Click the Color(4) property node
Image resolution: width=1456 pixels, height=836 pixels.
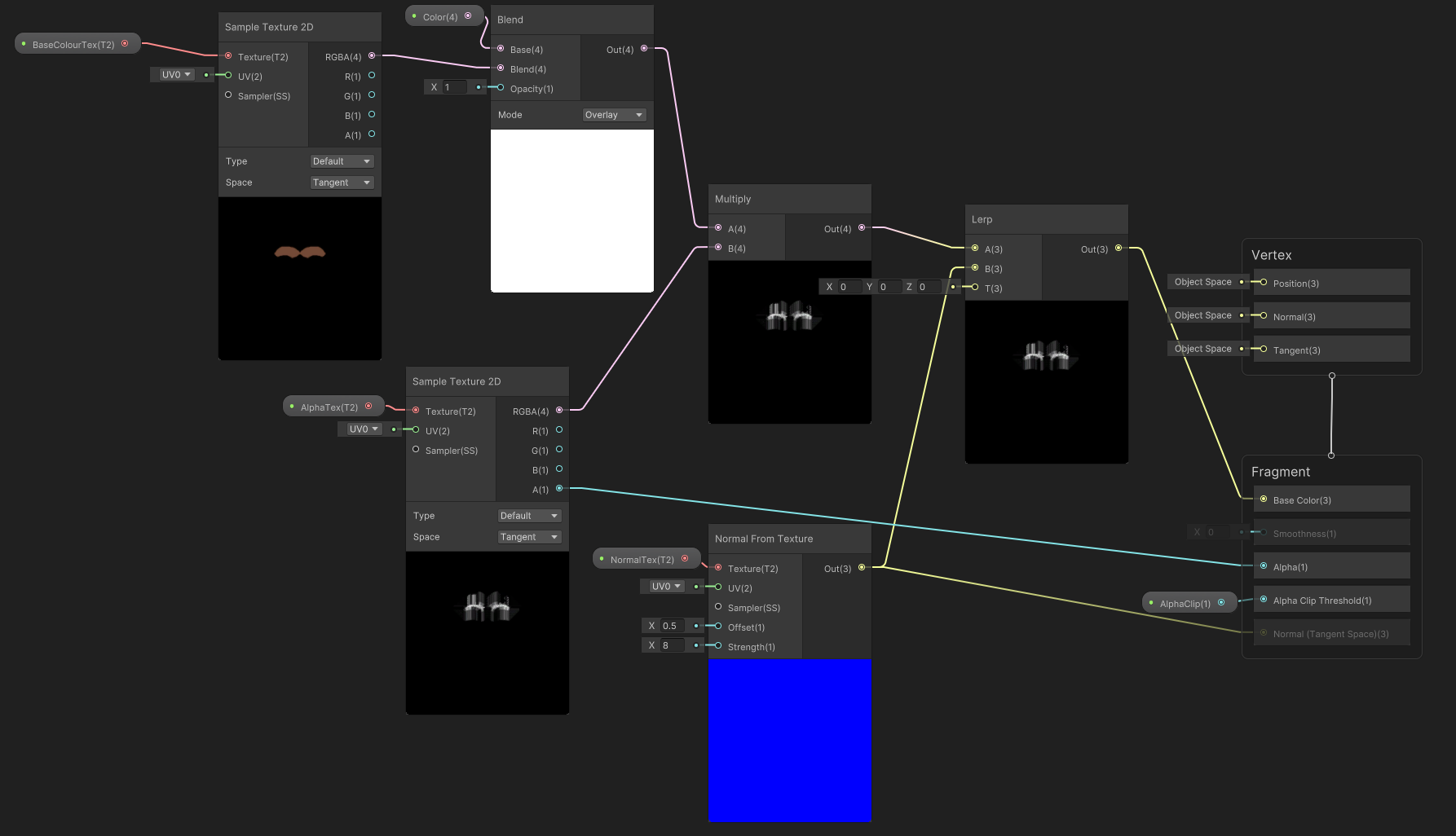click(443, 16)
